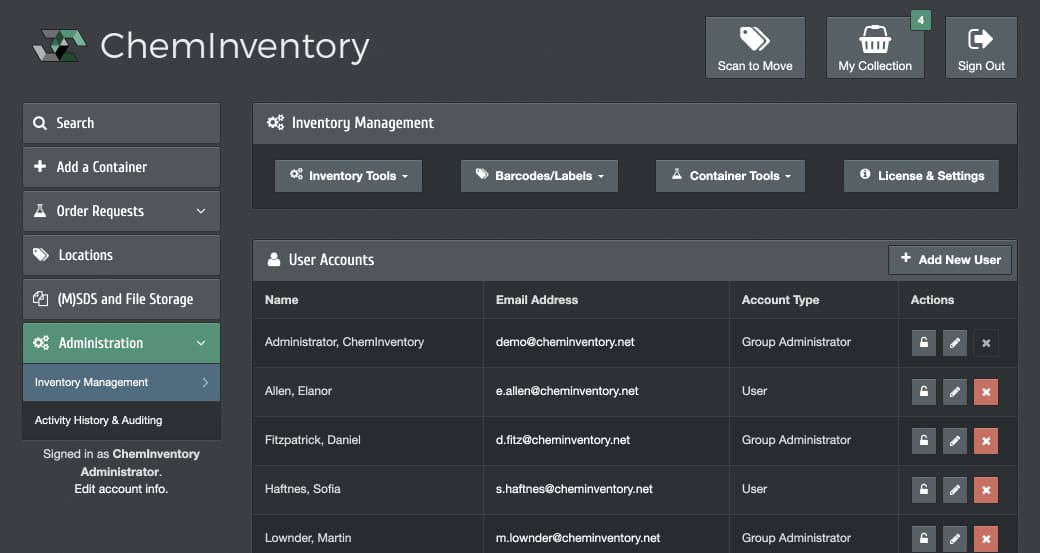The width and height of the screenshot is (1040, 553).
Task: Click lock icon for ChemInventory Administrator
Action: [x=923, y=343]
